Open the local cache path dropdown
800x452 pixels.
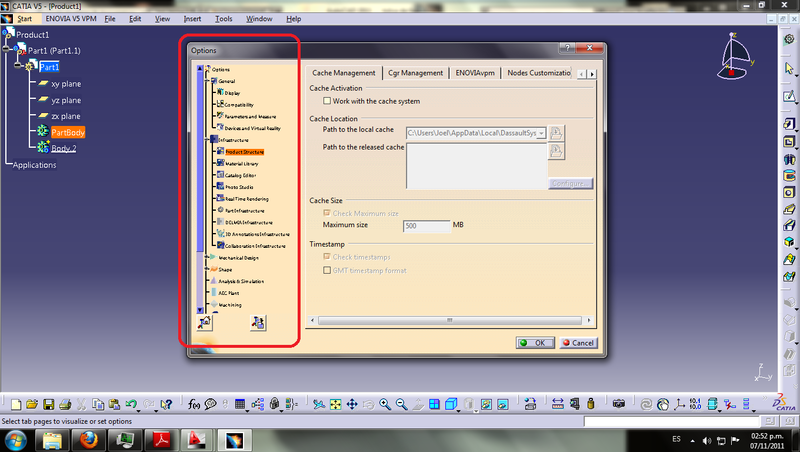[x=541, y=133]
